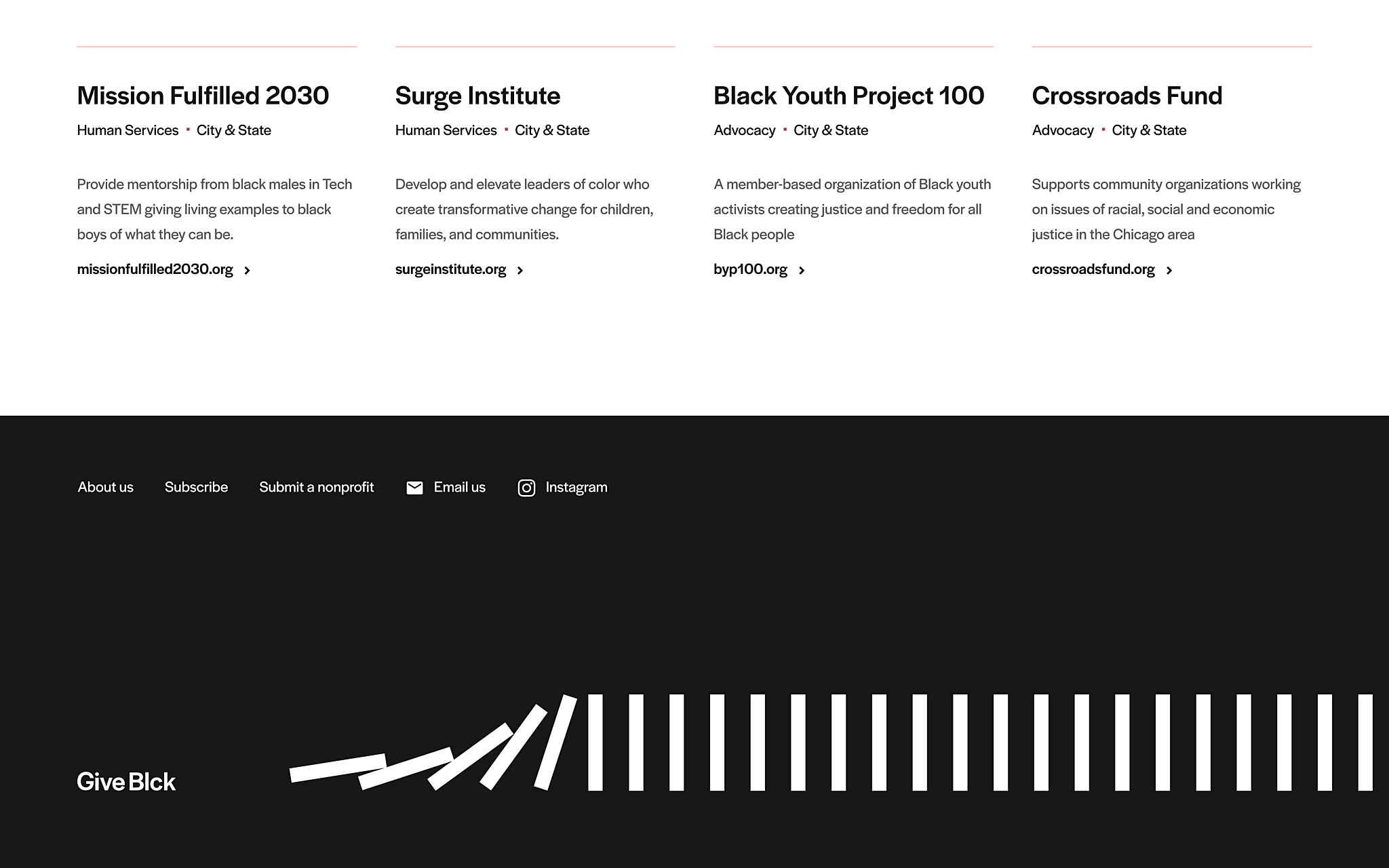Image resolution: width=1389 pixels, height=868 pixels.
Task: Click the Give Blck footer logo
Action: (x=126, y=782)
